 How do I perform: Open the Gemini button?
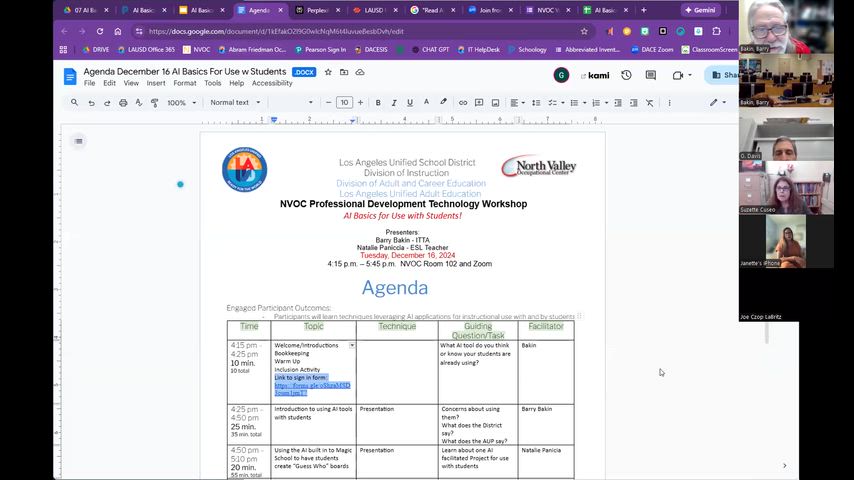pyautogui.click(x=700, y=10)
